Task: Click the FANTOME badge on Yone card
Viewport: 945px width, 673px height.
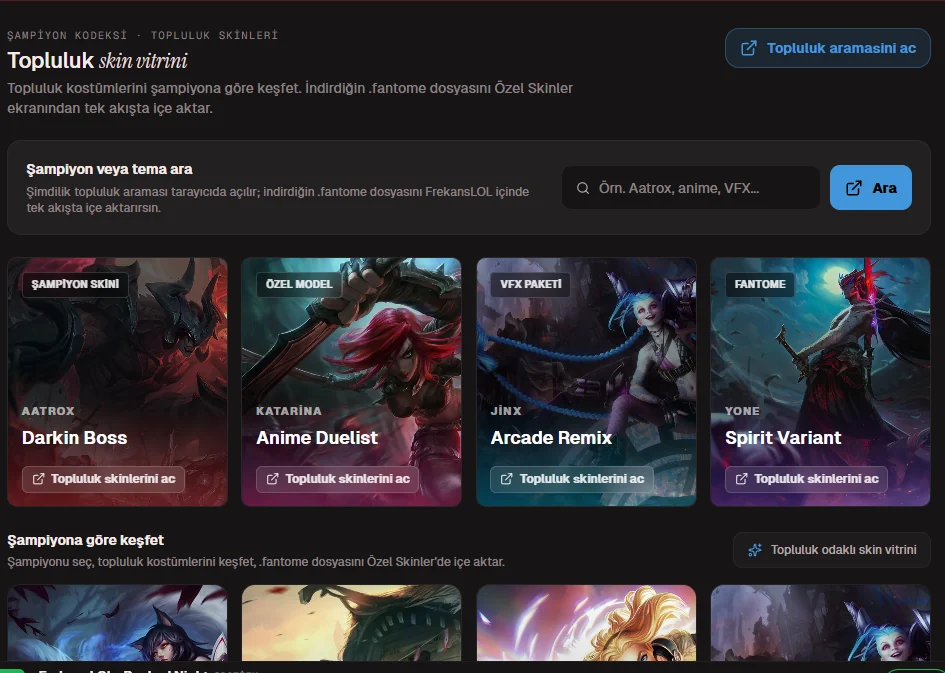Action: (x=760, y=284)
